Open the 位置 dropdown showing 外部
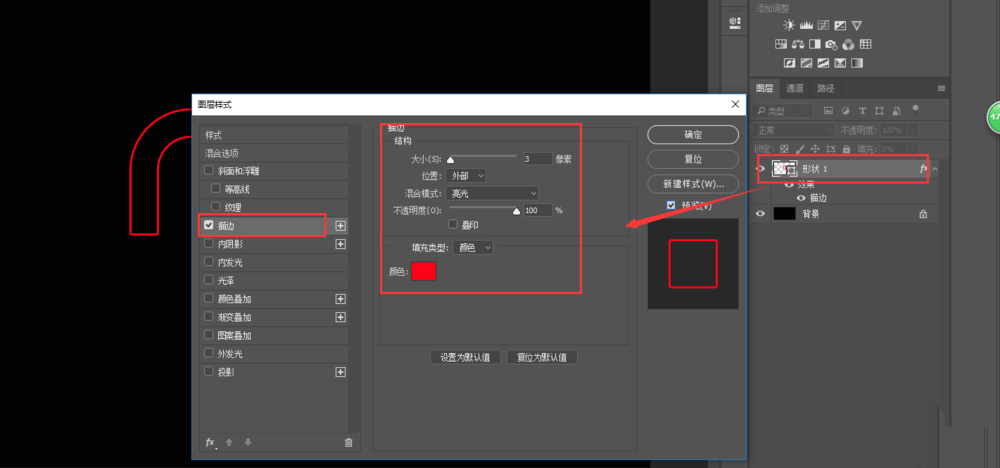 466,175
